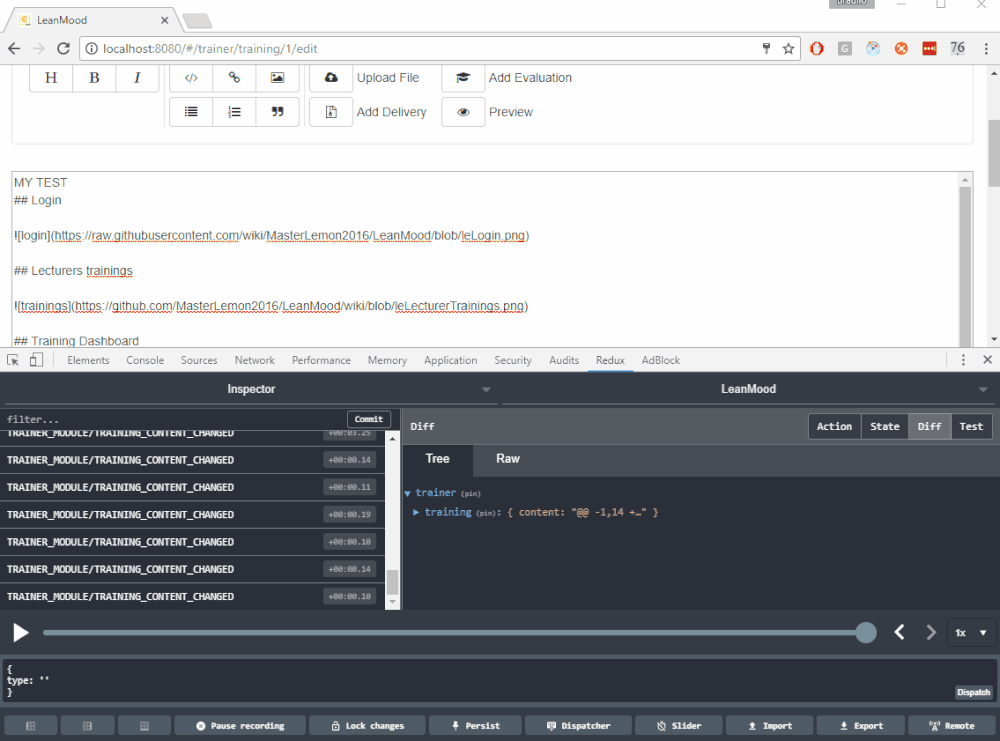Click the numbered list icon
Screen dimensions: 1000x741
coord(234,112)
